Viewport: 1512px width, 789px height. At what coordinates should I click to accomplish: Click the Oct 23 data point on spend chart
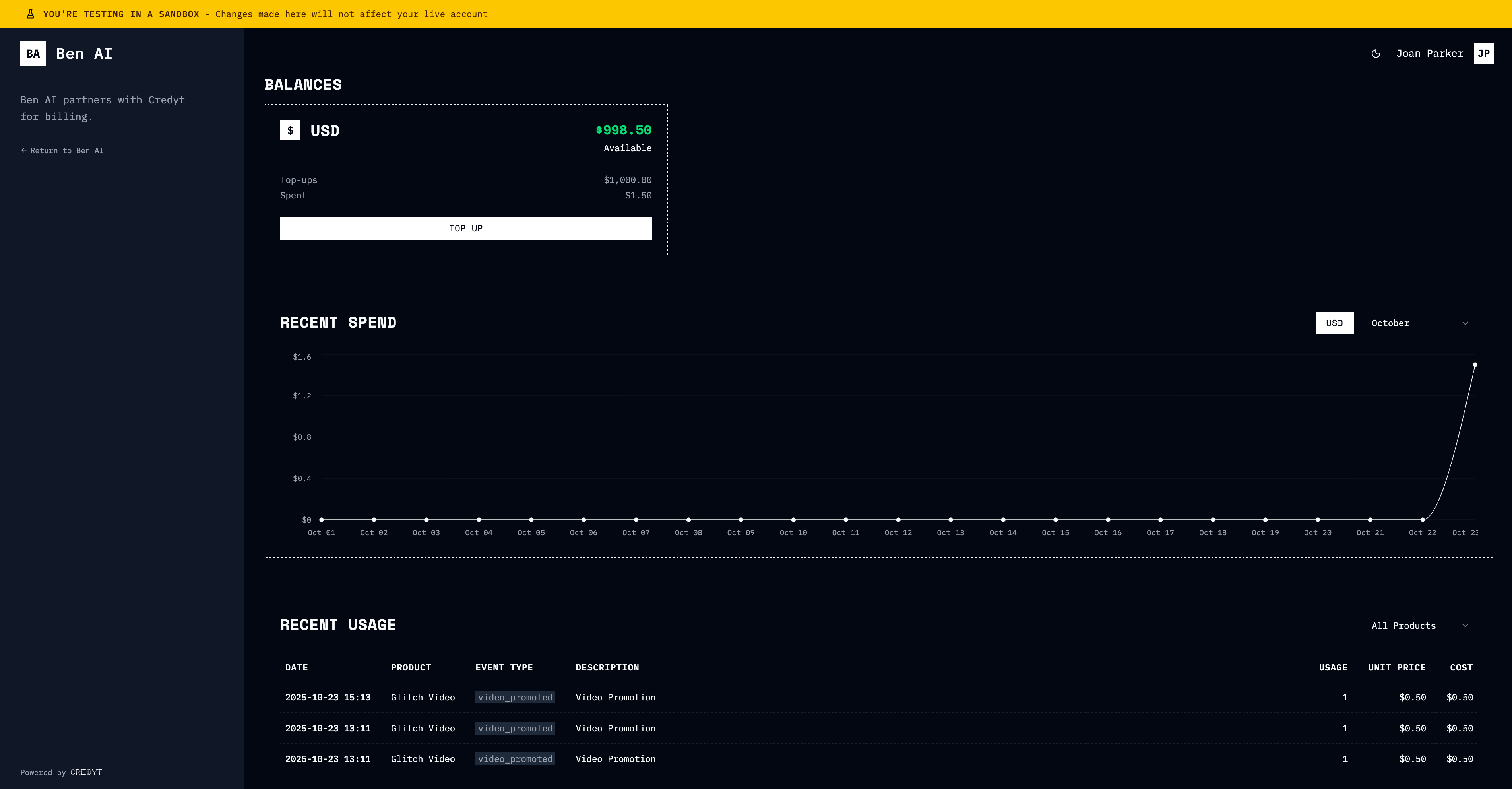pyautogui.click(x=1475, y=365)
